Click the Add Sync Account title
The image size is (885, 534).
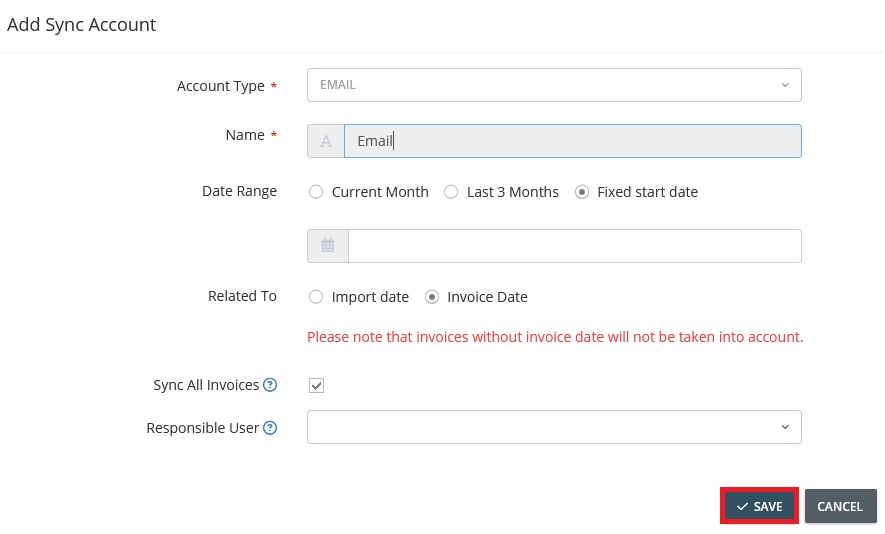tap(81, 25)
